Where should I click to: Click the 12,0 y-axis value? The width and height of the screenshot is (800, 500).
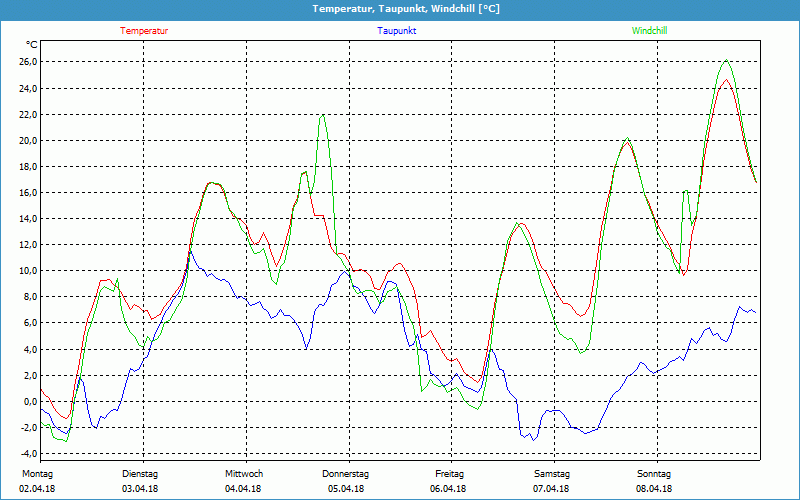point(28,244)
